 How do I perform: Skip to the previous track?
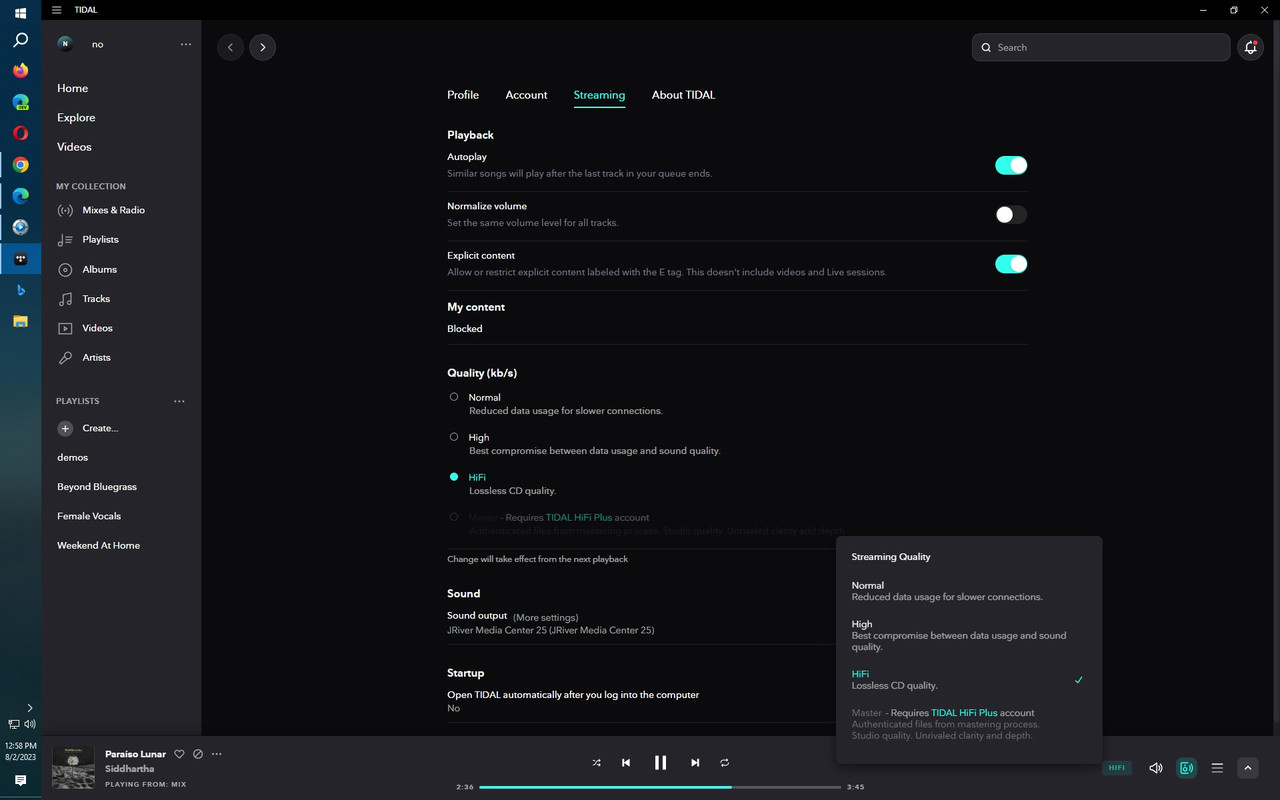click(626, 762)
